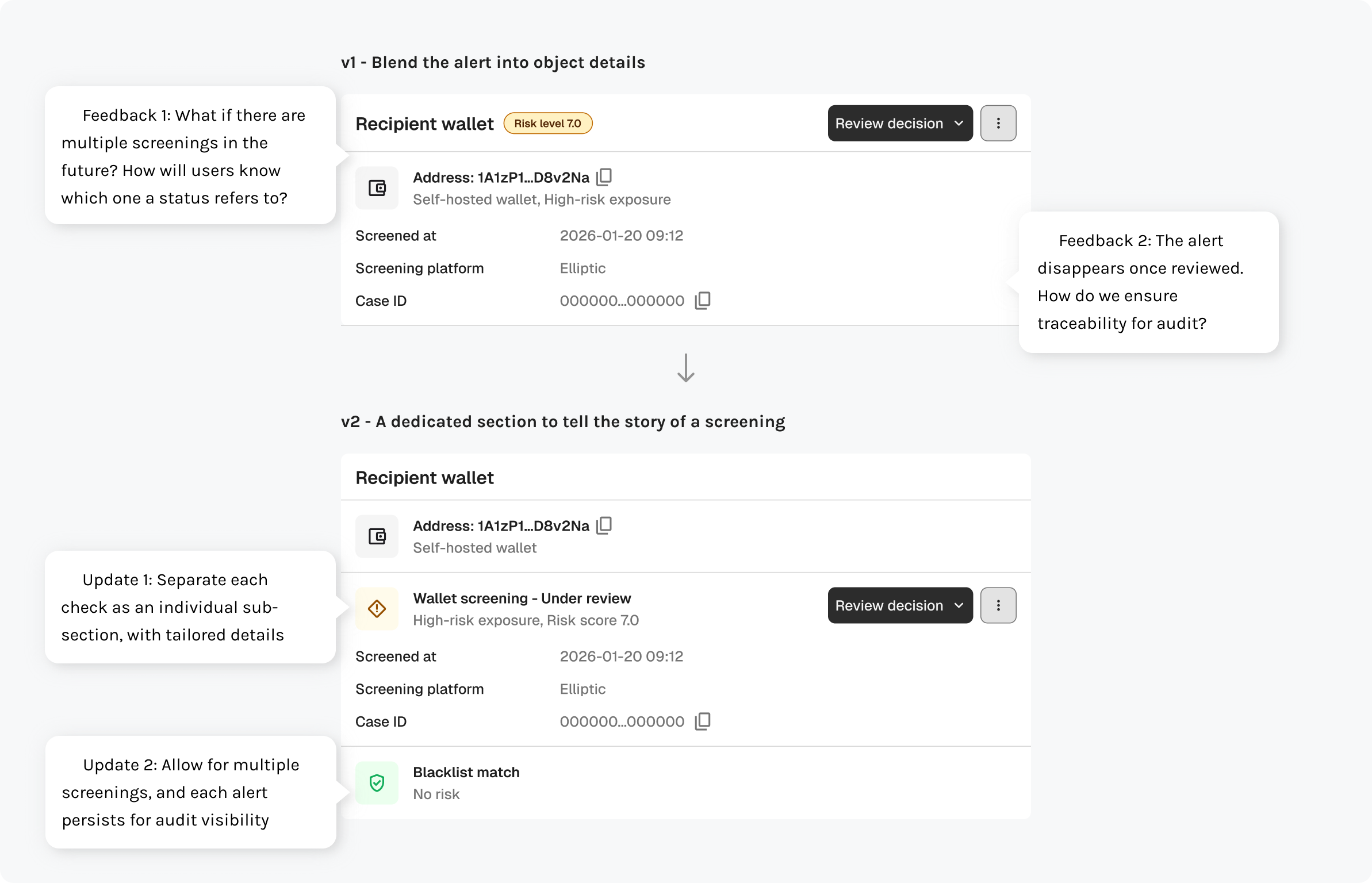Open Review decision dropdown in v2 screening
The image size is (1372, 883).
tap(900, 605)
